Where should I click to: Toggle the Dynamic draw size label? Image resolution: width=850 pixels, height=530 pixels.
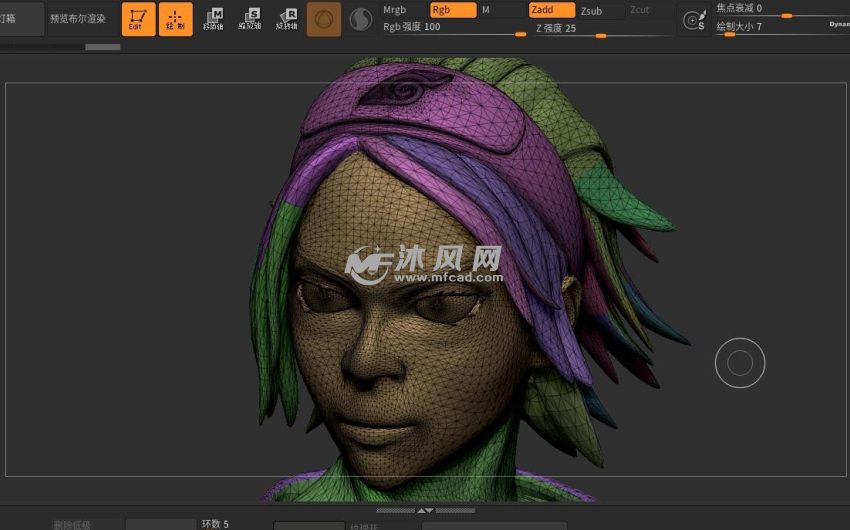coord(839,24)
